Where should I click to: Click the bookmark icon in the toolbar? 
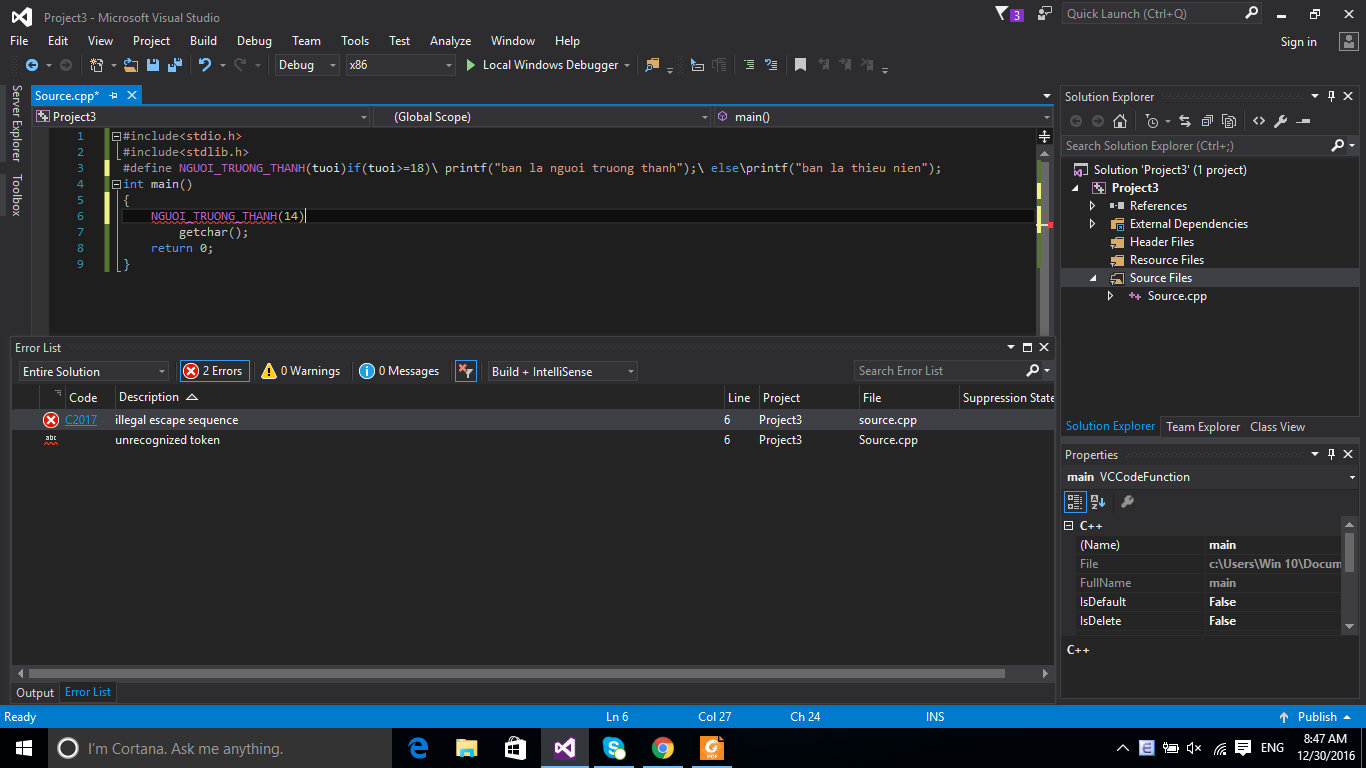tap(800, 65)
